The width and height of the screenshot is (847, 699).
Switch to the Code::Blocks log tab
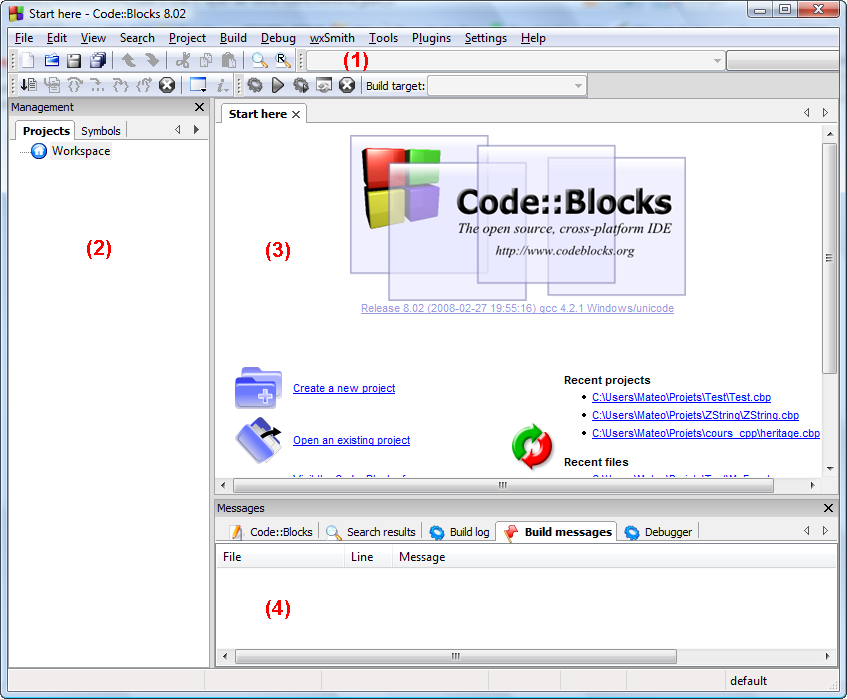pyautogui.click(x=272, y=532)
